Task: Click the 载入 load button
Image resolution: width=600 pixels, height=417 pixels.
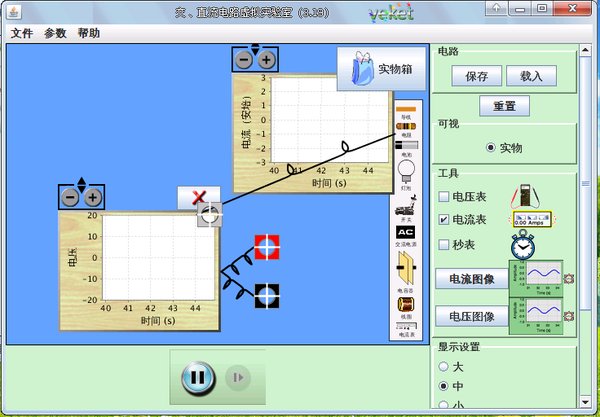Action: point(531,76)
